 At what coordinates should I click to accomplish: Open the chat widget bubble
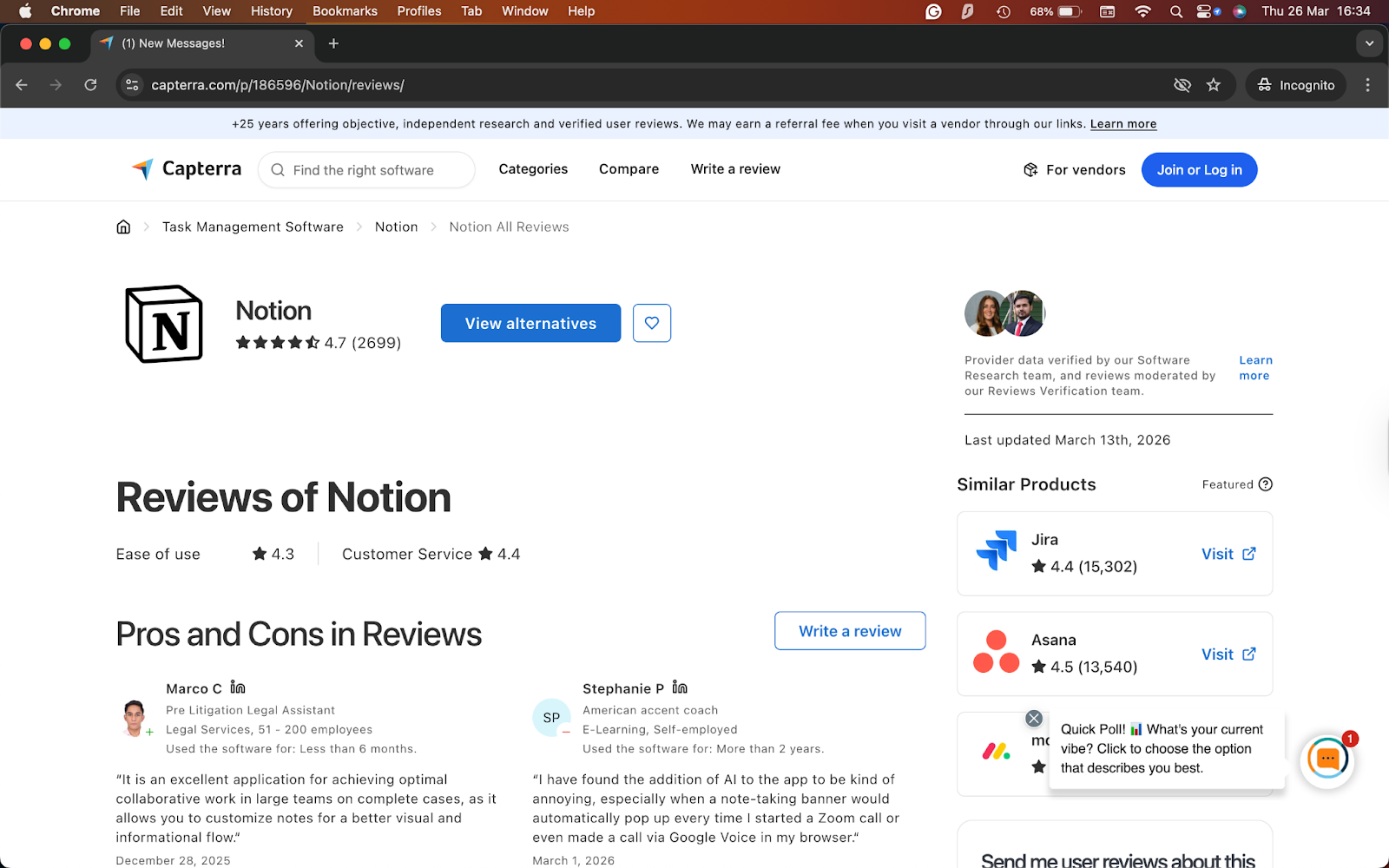(1327, 759)
